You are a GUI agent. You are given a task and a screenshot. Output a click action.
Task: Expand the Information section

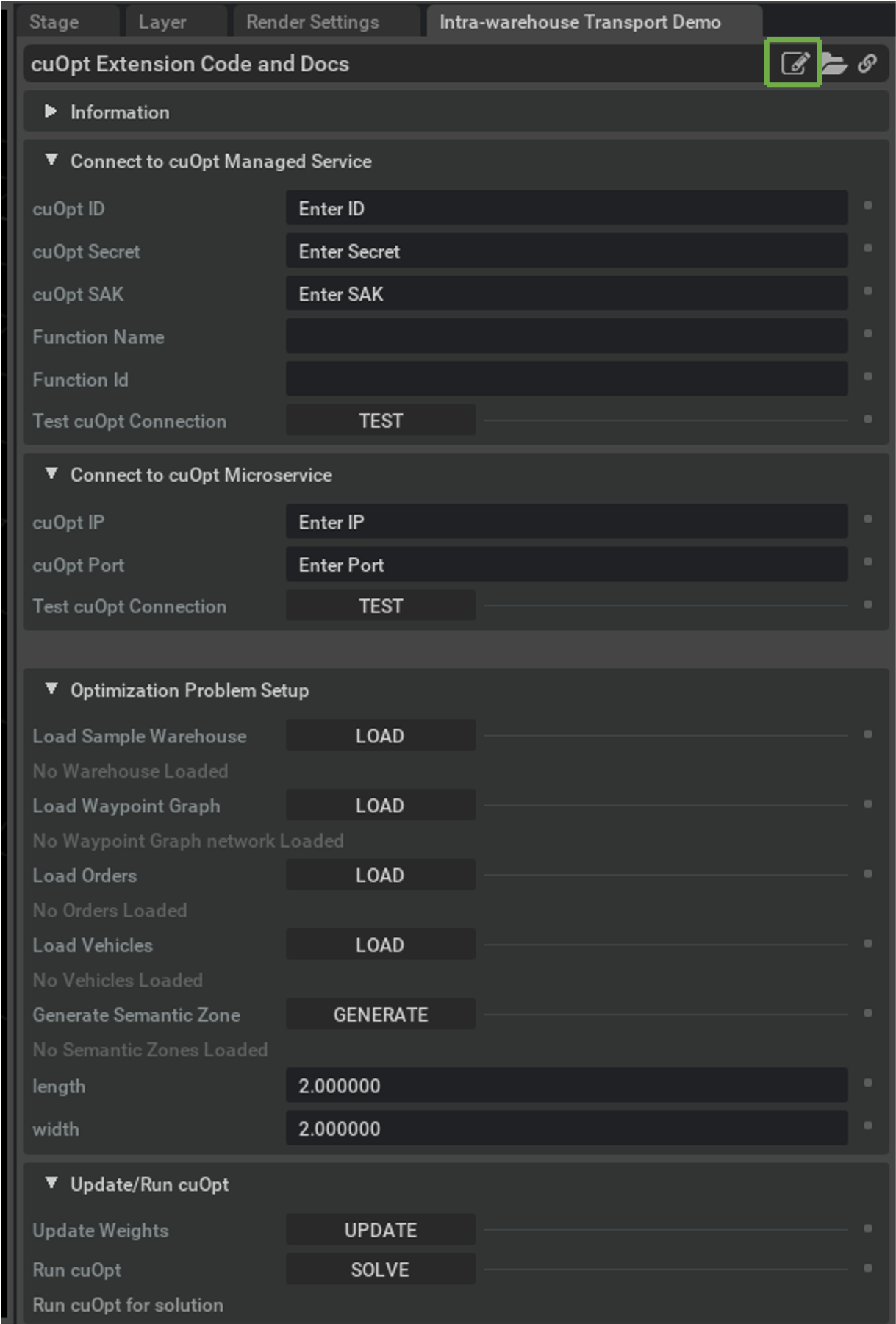[51, 112]
